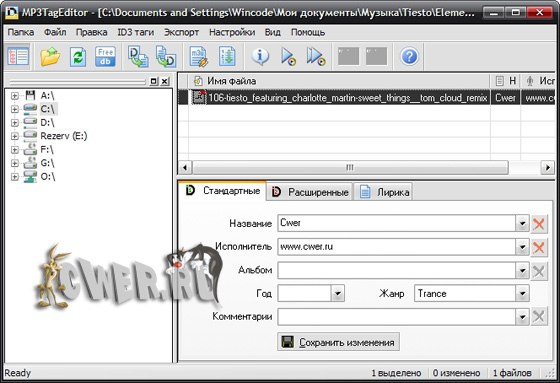The image size is (560, 383).
Task: Click the A:\ floppy drive icon
Action: [30, 95]
